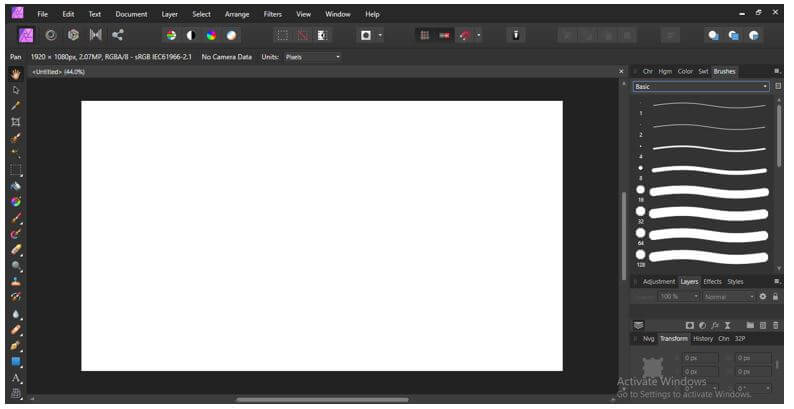The image size is (794, 409).
Task: Open the Document menu
Action: click(x=131, y=14)
